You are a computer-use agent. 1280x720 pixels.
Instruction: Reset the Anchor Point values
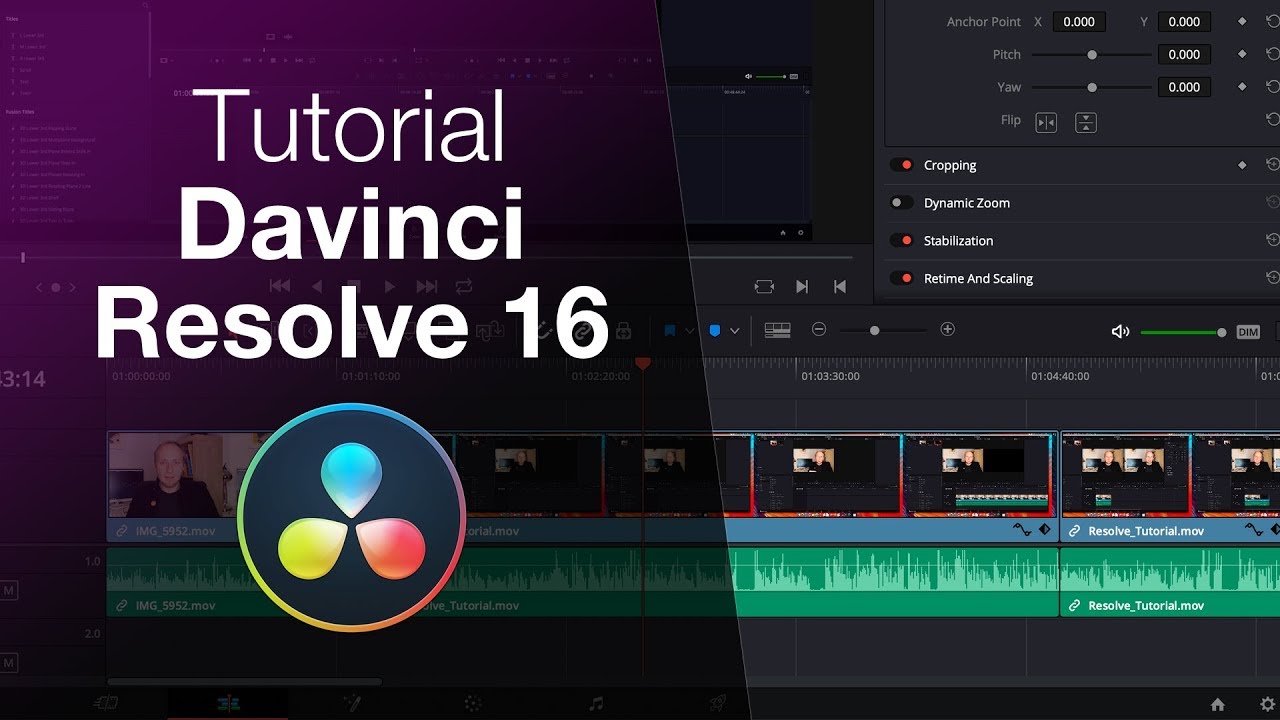tap(1272, 21)
